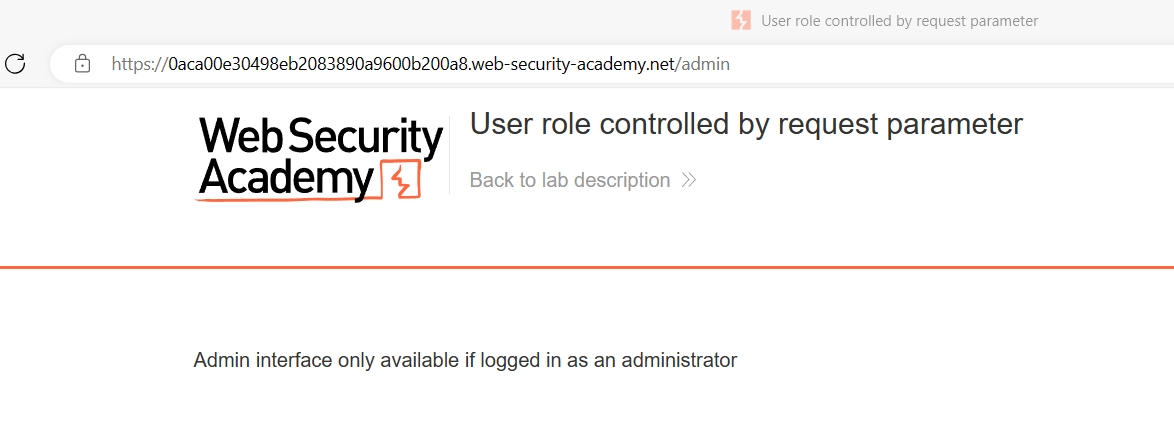Open site information via the lock icon

coord(82,64)
